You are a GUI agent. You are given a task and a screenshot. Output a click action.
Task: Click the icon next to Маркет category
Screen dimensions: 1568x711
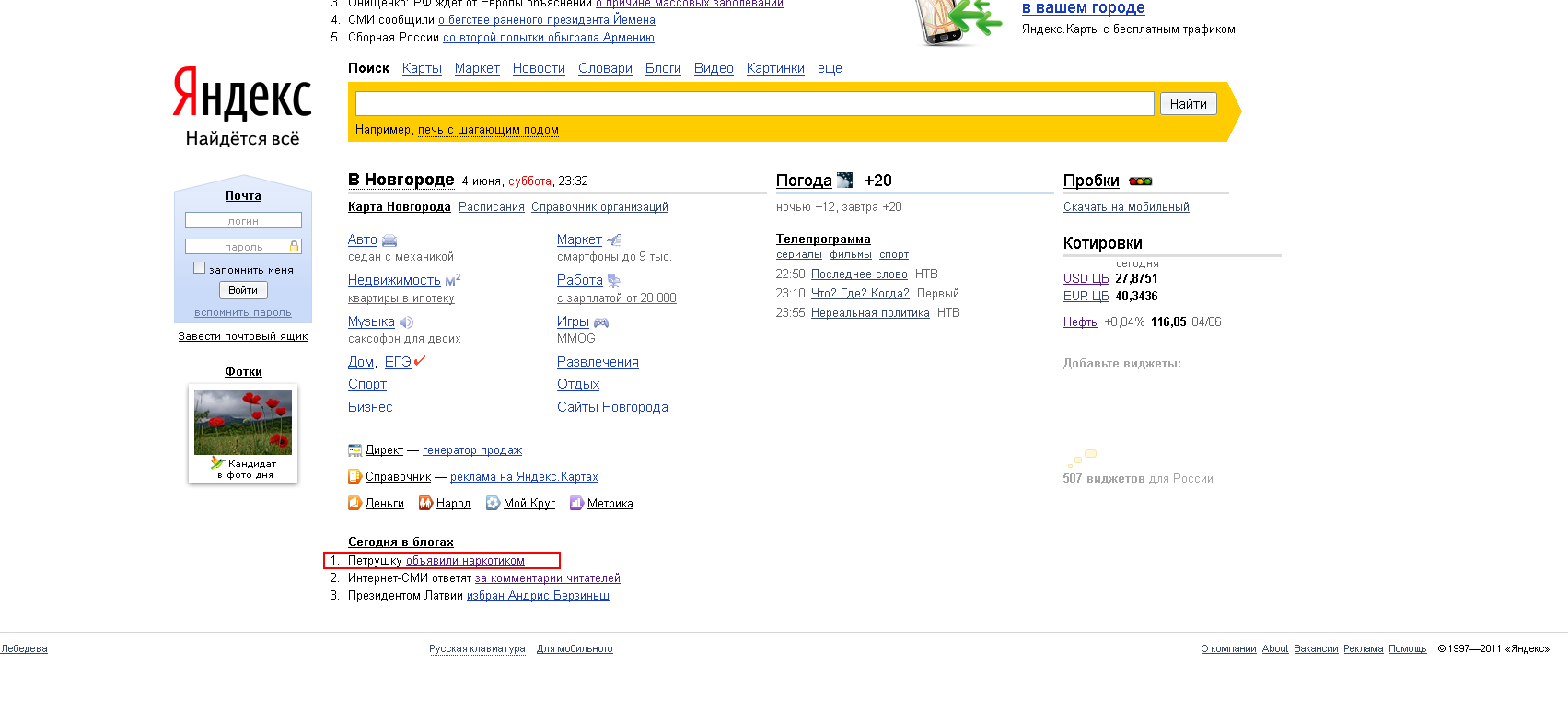pos(614,239)
